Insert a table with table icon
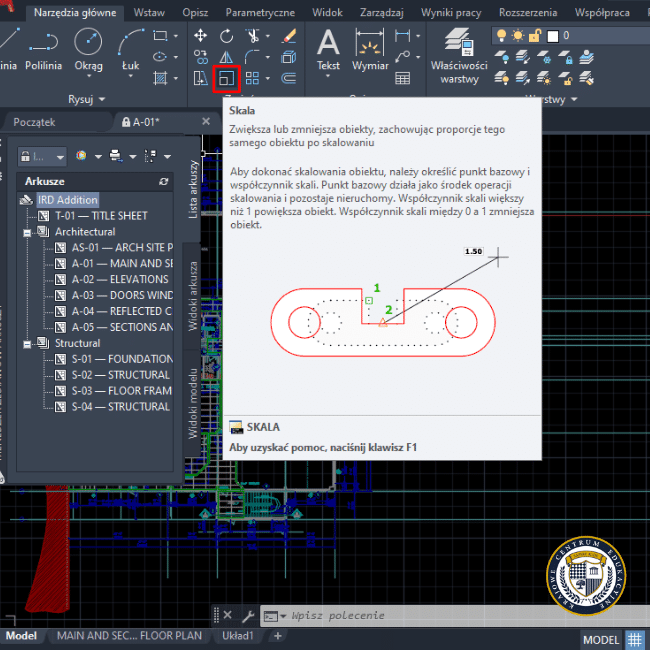The image size is (650, 650). point(403,78)
